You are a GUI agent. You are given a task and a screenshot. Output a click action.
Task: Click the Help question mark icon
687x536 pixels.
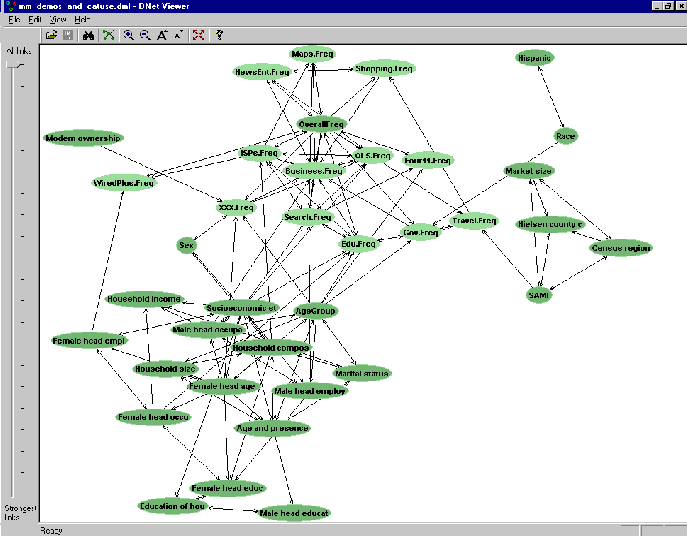(x=219, y=35)
